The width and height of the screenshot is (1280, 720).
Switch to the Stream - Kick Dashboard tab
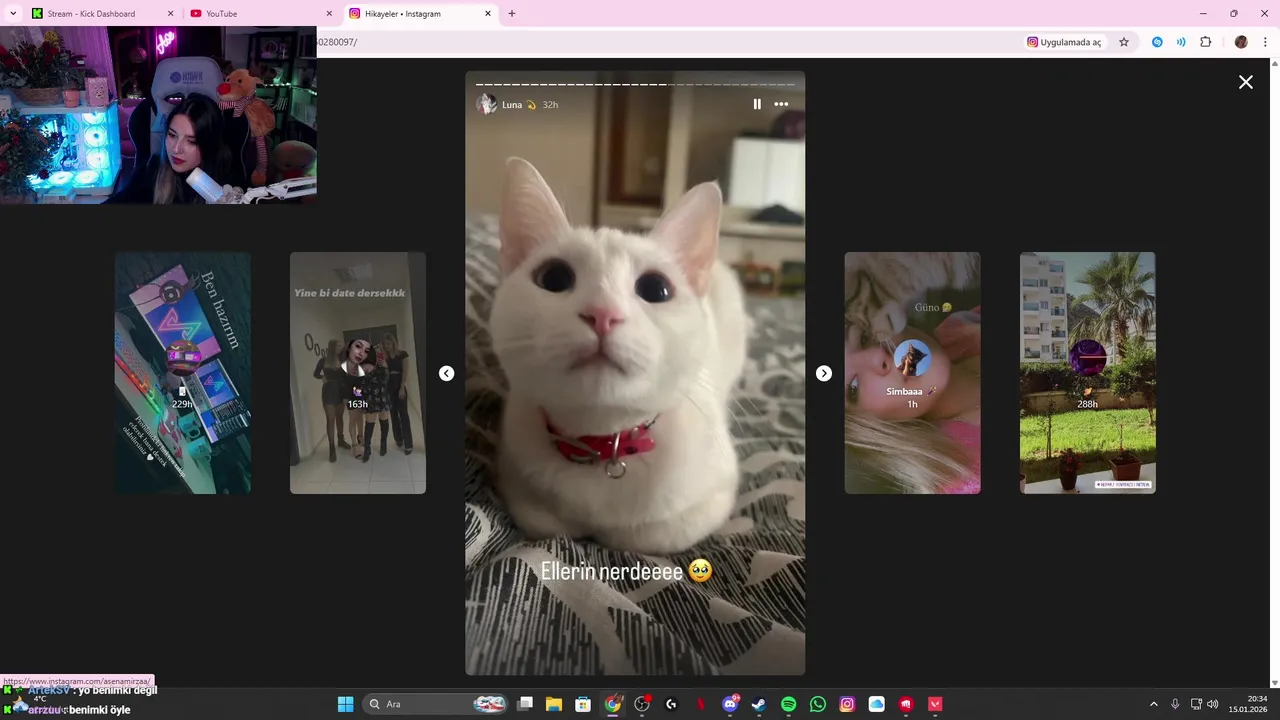click(x=100, y=14)
